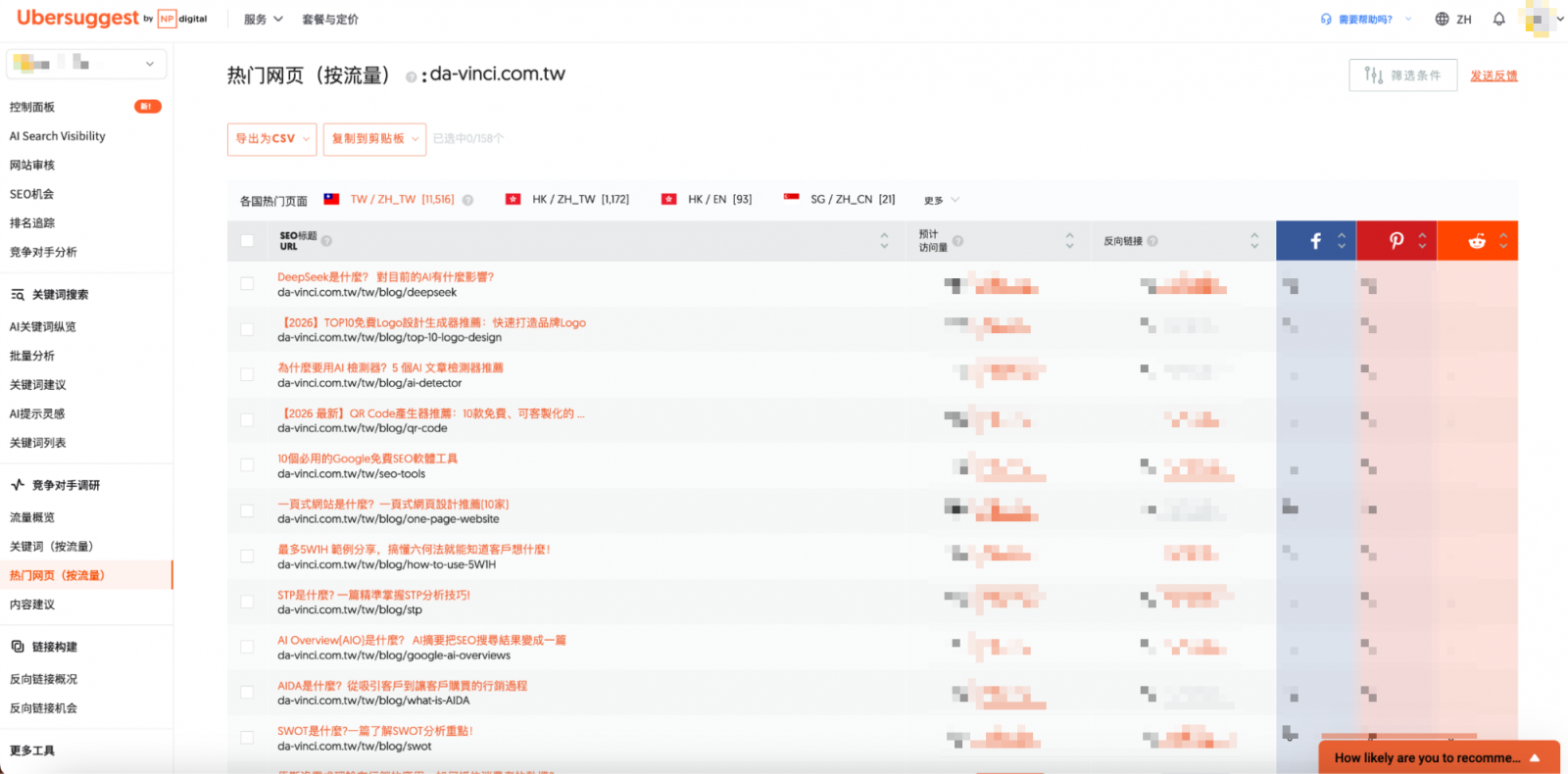Screen dimensions: 1568x774
Task: Open AI Search Visibility in sidebar
Action: coord(58,136)
